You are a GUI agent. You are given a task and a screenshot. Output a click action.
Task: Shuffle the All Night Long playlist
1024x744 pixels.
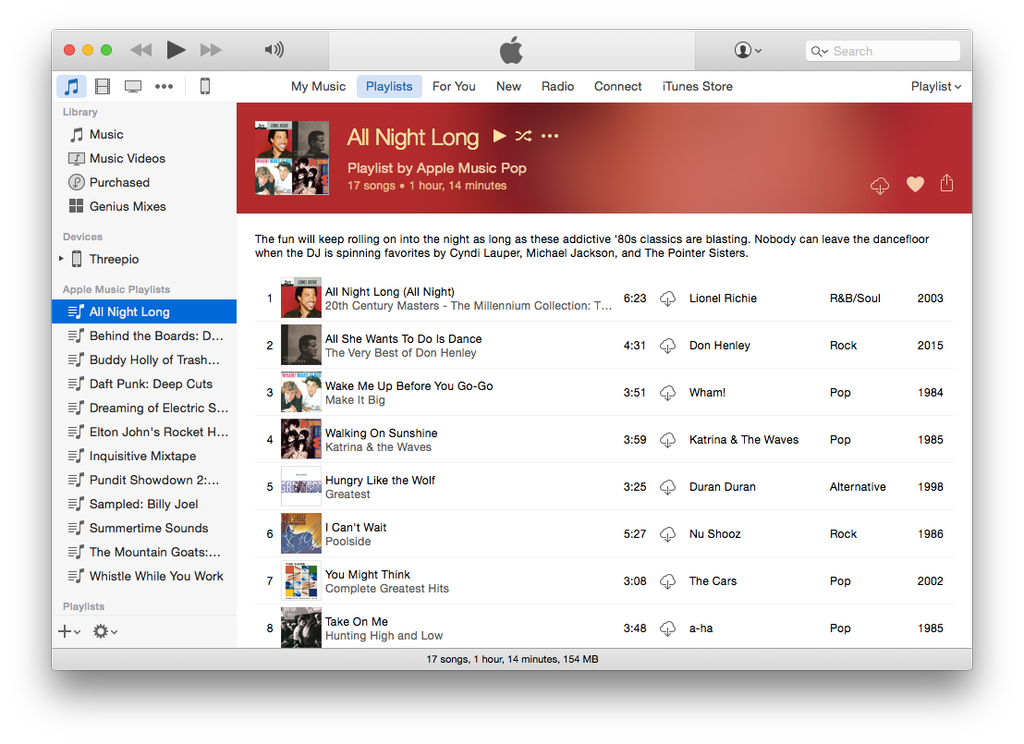[x=522, y=135]
